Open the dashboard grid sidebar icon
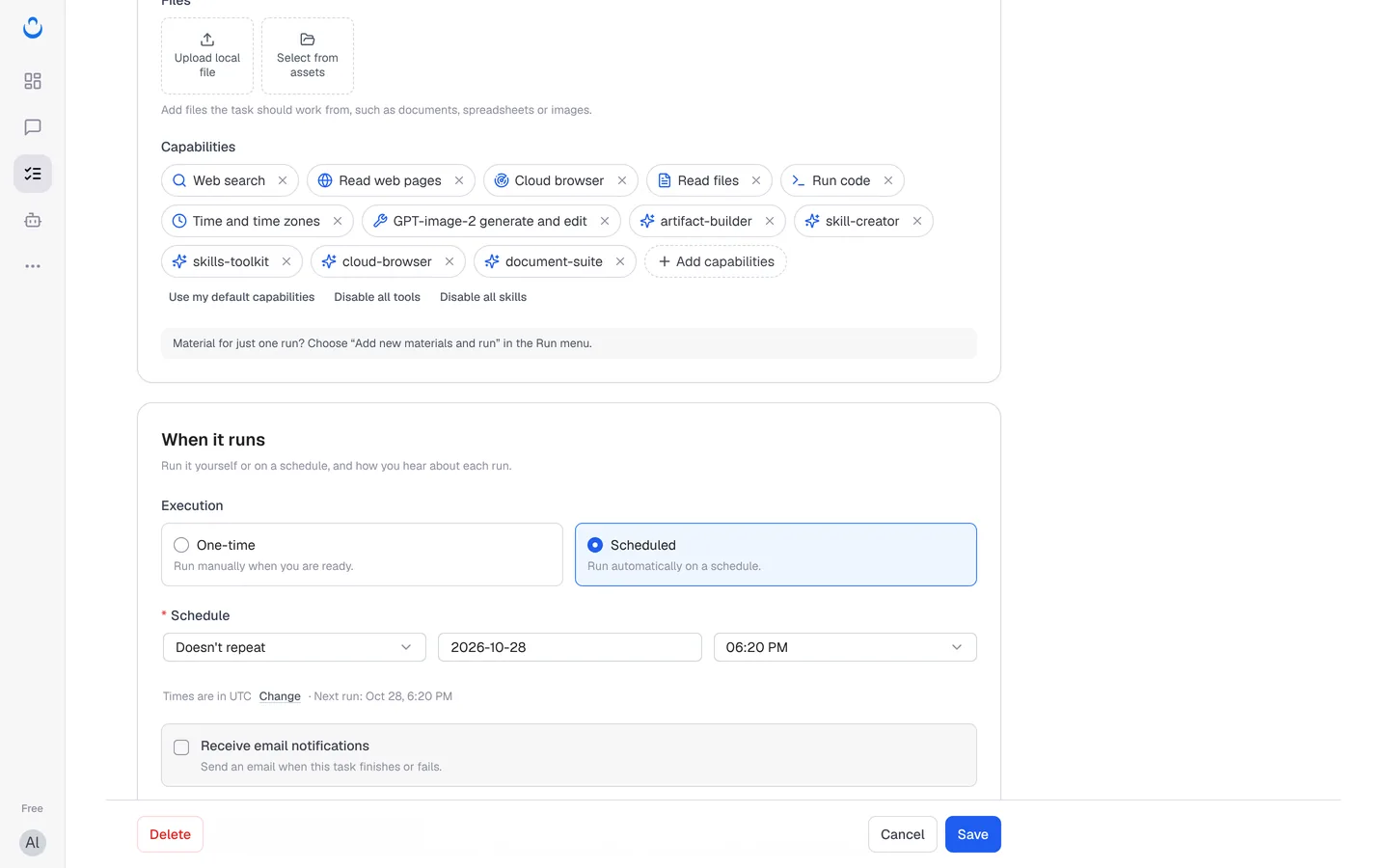Viewport: 1389px width, 868px height. [33, 81]
